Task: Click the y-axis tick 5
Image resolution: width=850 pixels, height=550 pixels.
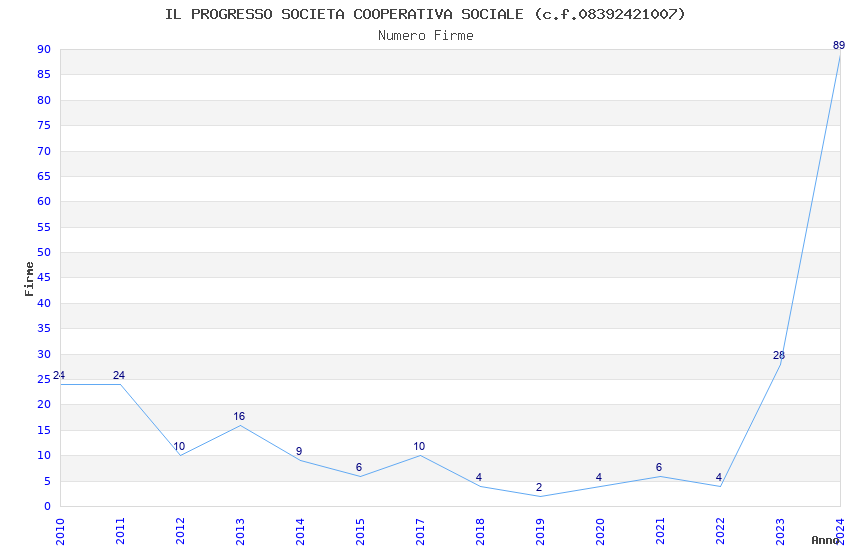Action: click(x=48, y=481)
